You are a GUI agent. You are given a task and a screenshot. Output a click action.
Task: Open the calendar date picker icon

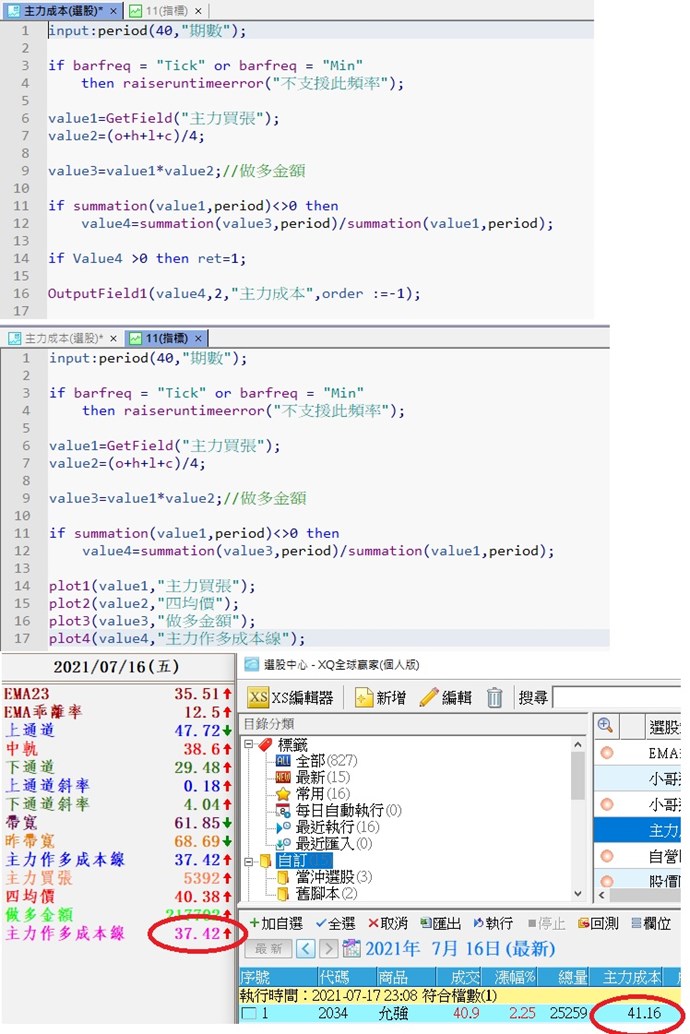click(351, 948)
